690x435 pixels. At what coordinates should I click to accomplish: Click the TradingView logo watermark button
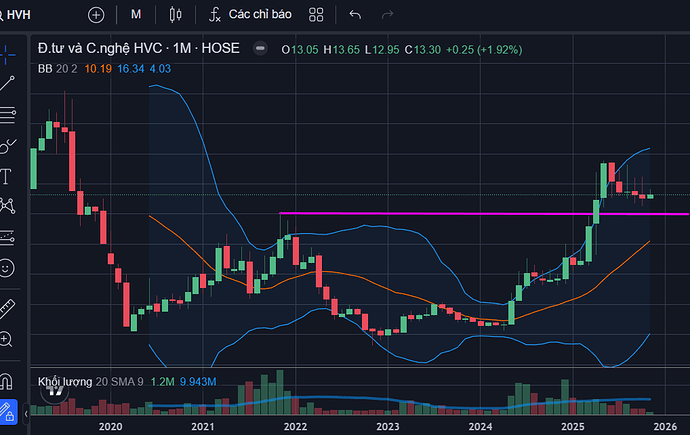(55, 390)
